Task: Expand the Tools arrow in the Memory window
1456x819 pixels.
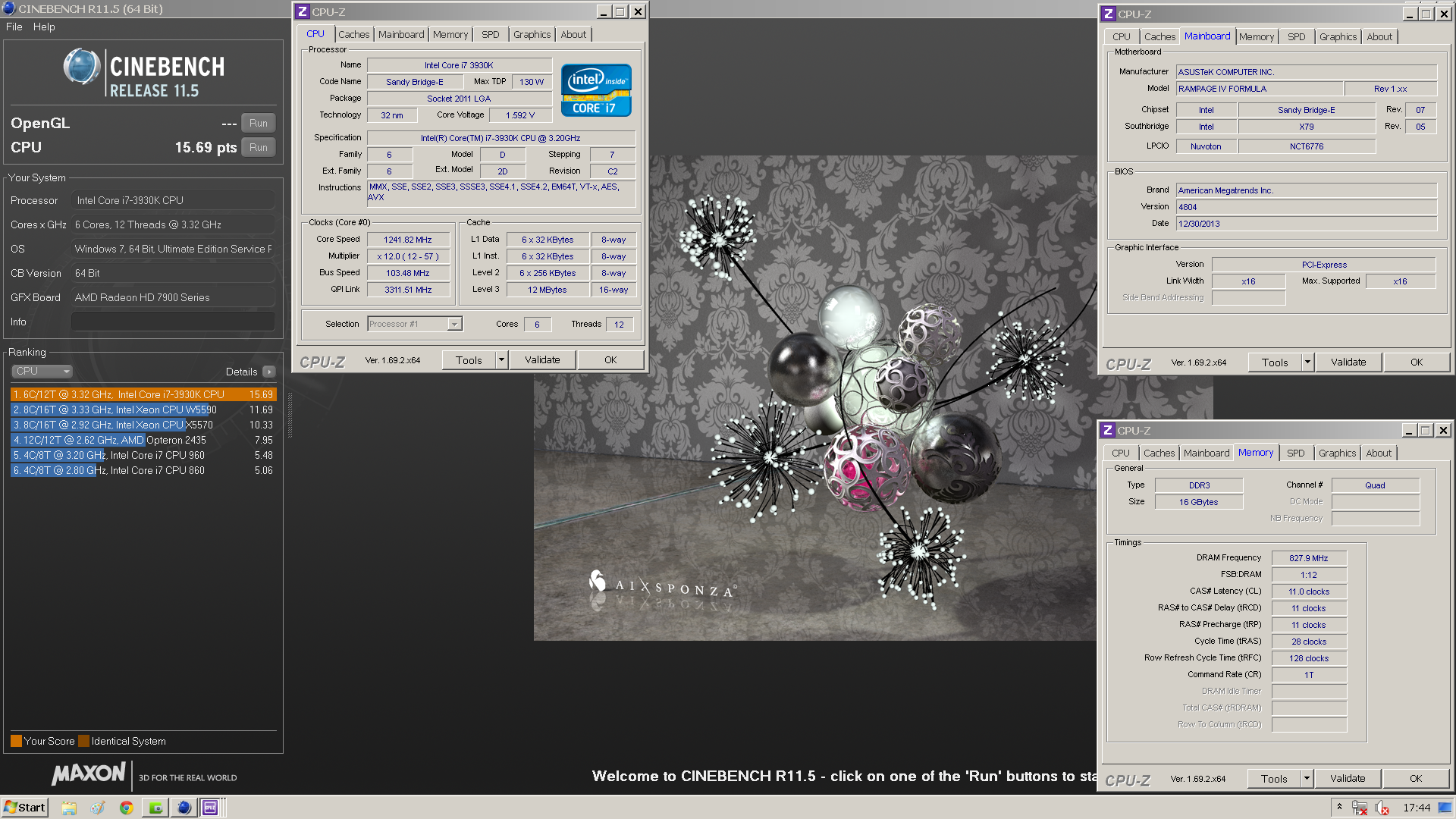Action: click(x=1307, y=779)
